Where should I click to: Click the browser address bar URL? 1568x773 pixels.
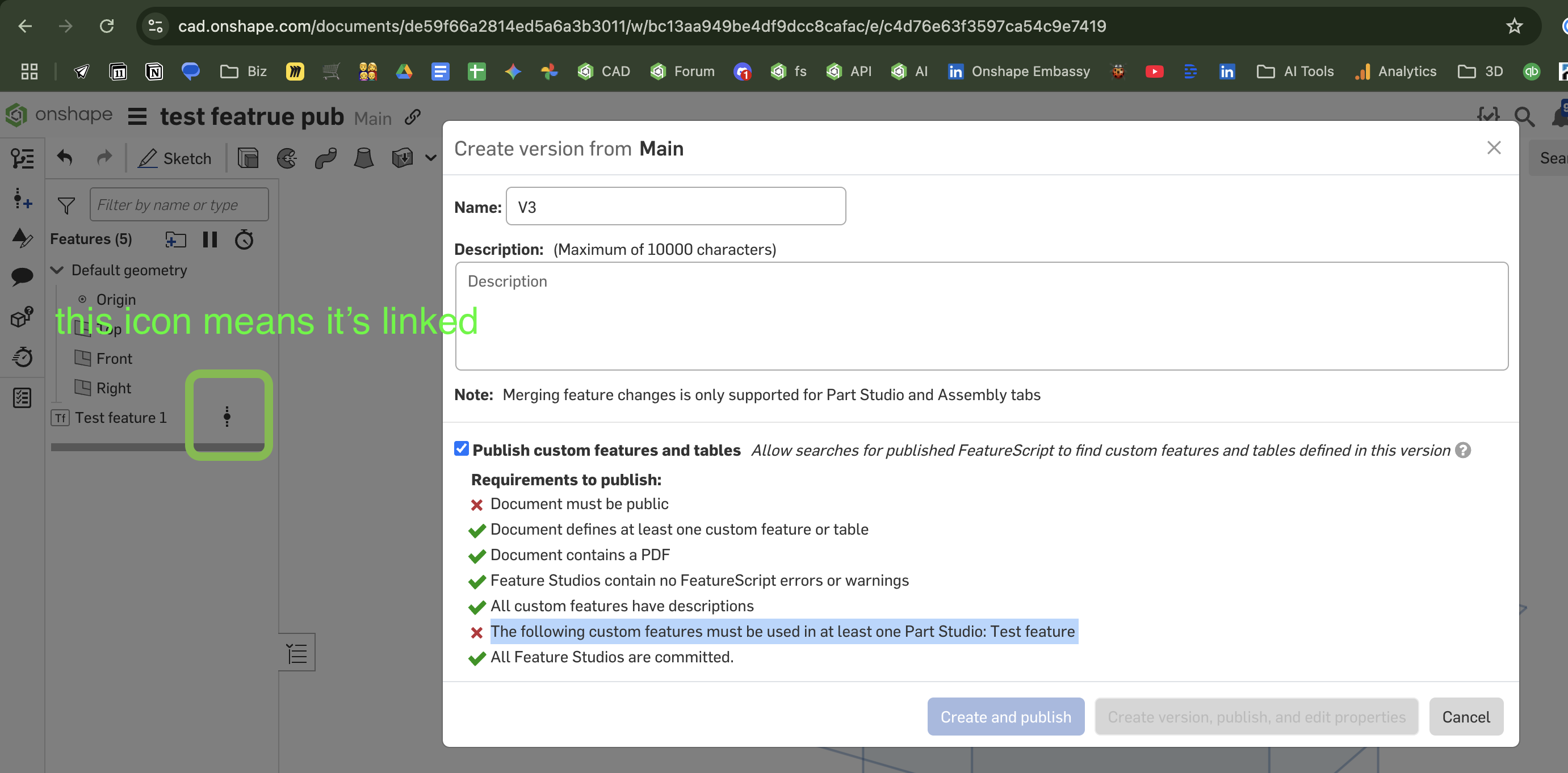coord(642,26)
